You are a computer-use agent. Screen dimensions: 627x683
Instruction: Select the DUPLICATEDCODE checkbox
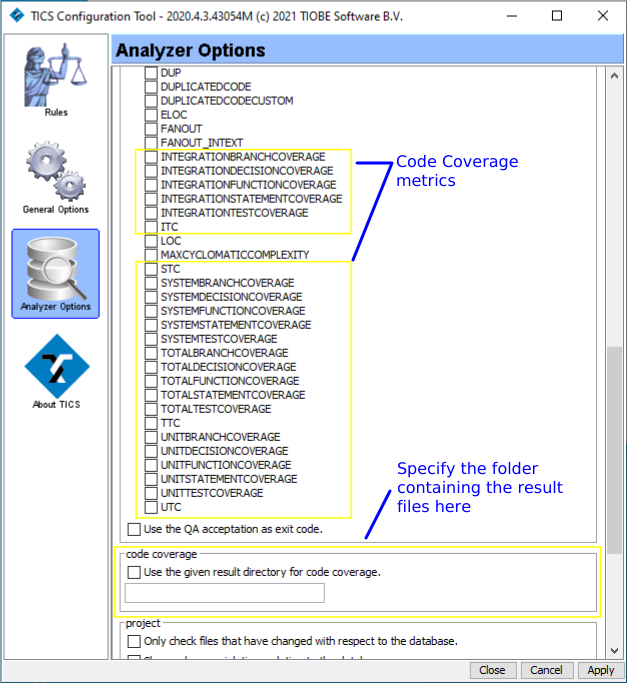click(151, 87)
